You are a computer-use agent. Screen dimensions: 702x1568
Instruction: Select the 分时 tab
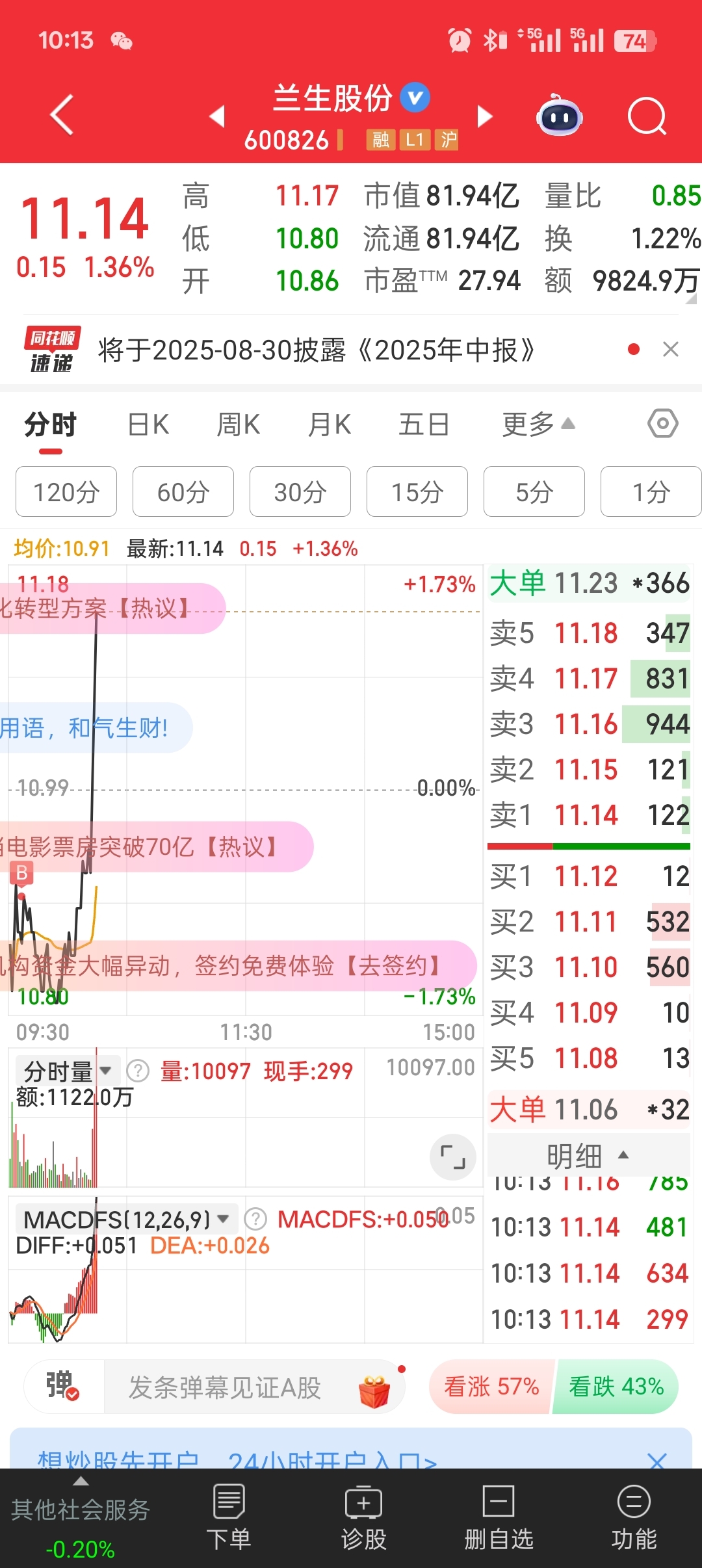[51, 425]
